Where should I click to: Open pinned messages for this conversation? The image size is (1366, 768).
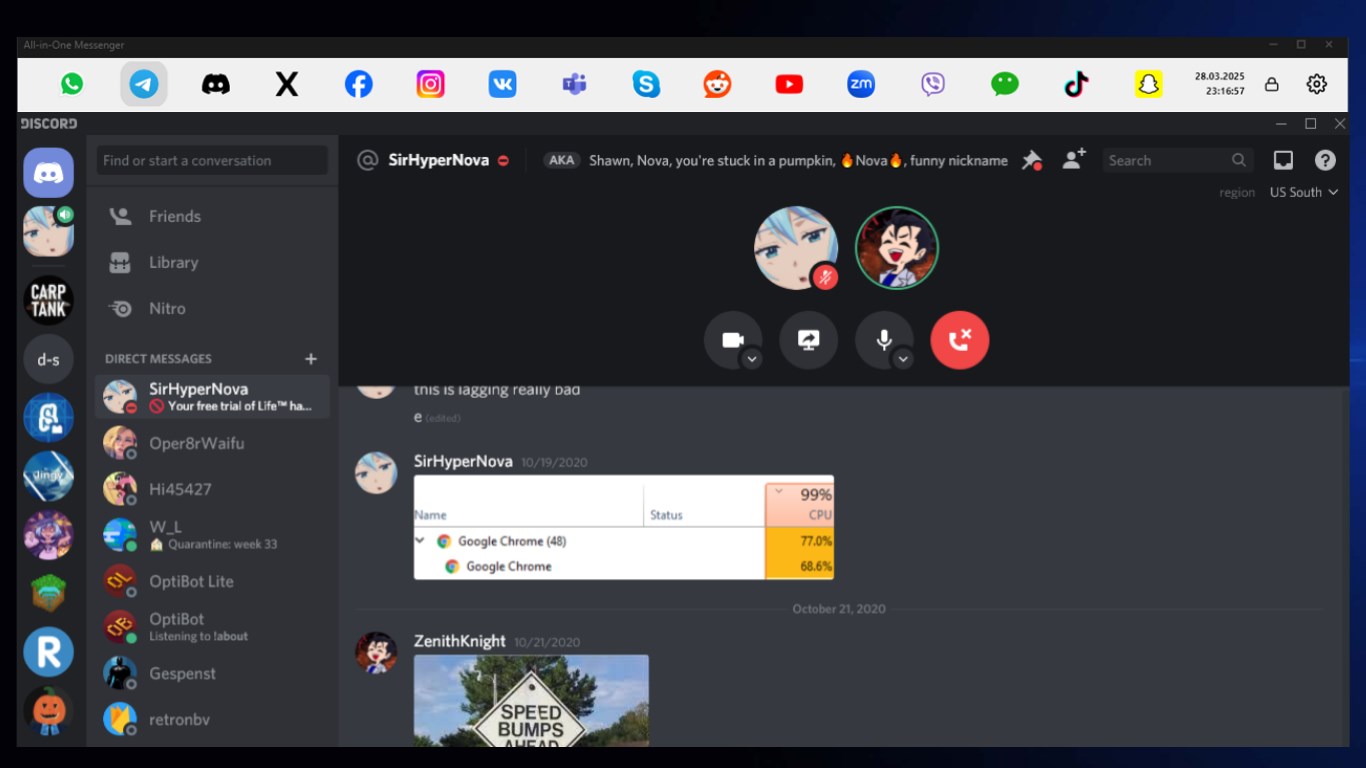tap(1032, 160)
